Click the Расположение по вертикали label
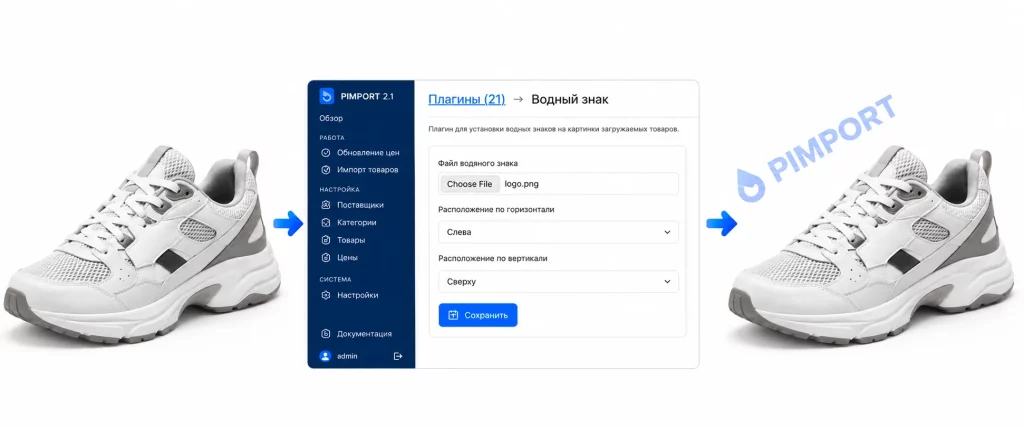 coord(492,259)
